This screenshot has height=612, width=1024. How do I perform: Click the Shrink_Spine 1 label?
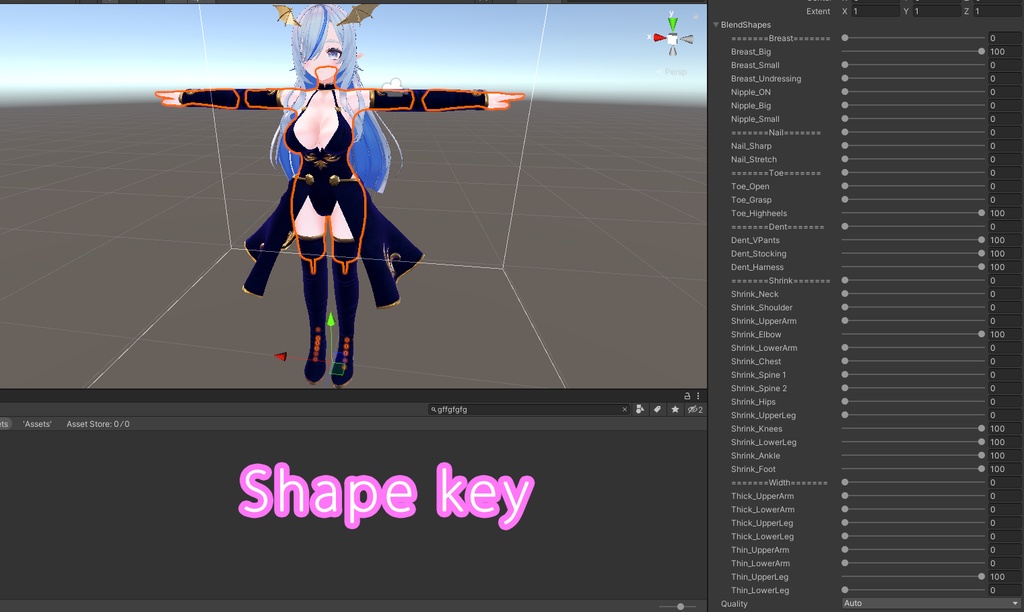758,375
